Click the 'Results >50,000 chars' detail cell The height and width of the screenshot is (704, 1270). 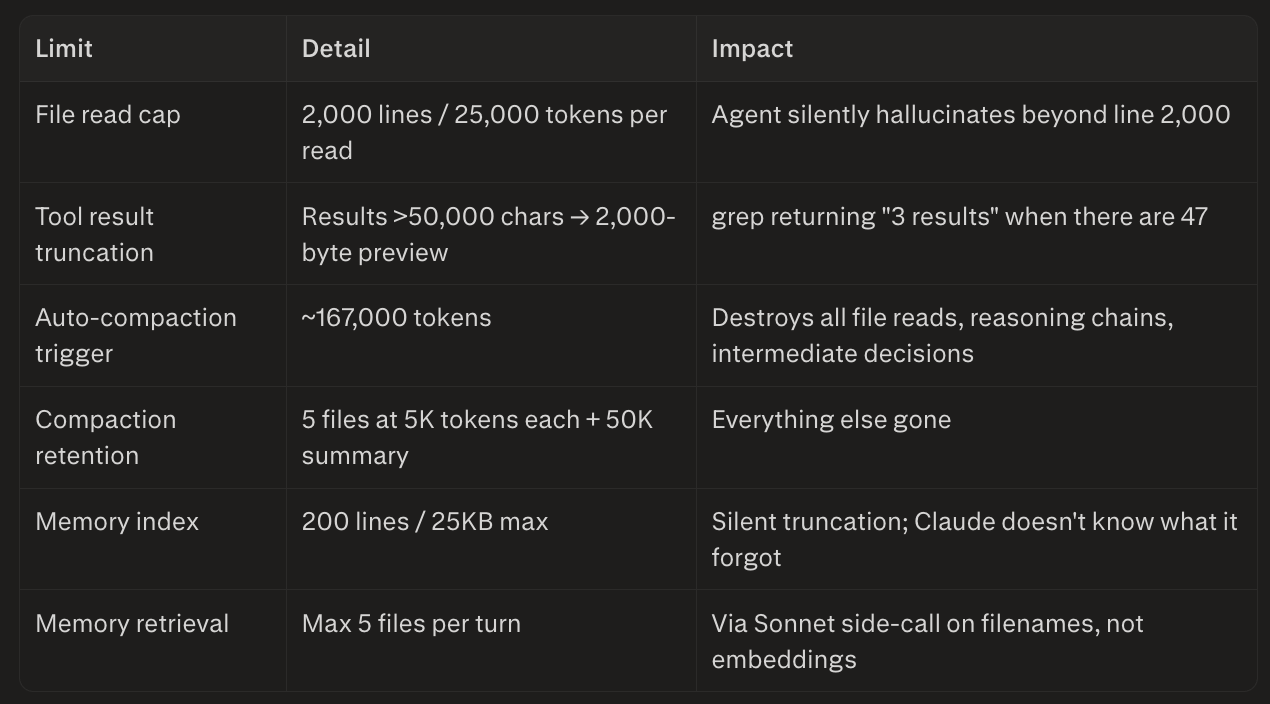(x=491, y=234)
